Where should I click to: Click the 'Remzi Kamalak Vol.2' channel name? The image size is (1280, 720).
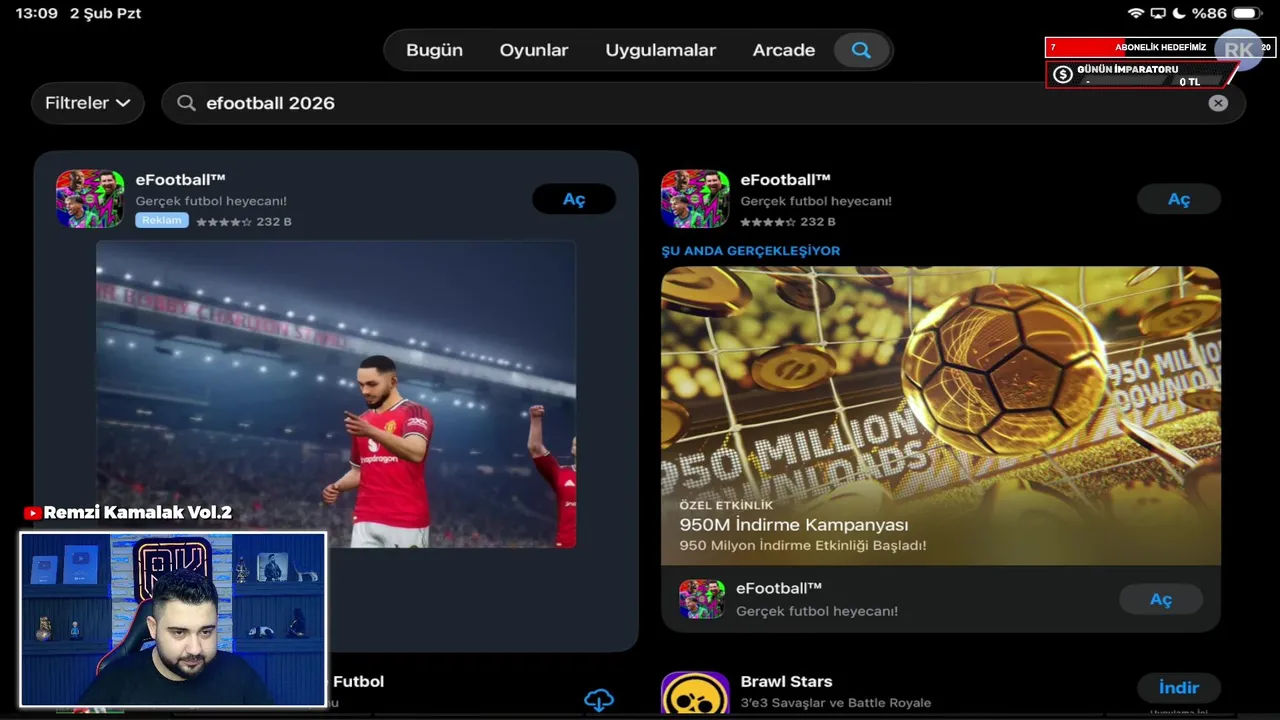pyautogui.click(x=138, y=513)
